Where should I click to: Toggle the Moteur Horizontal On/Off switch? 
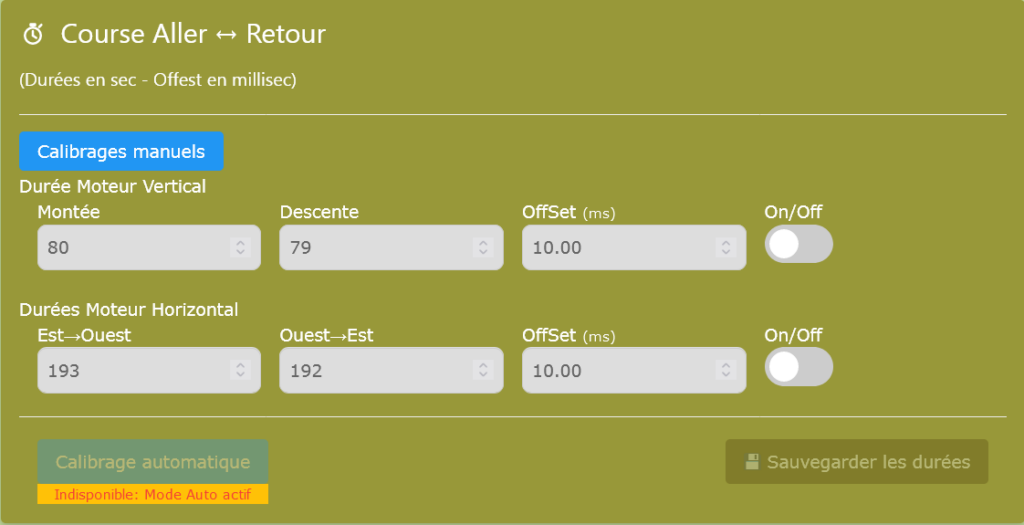click(x=798, y=368)
